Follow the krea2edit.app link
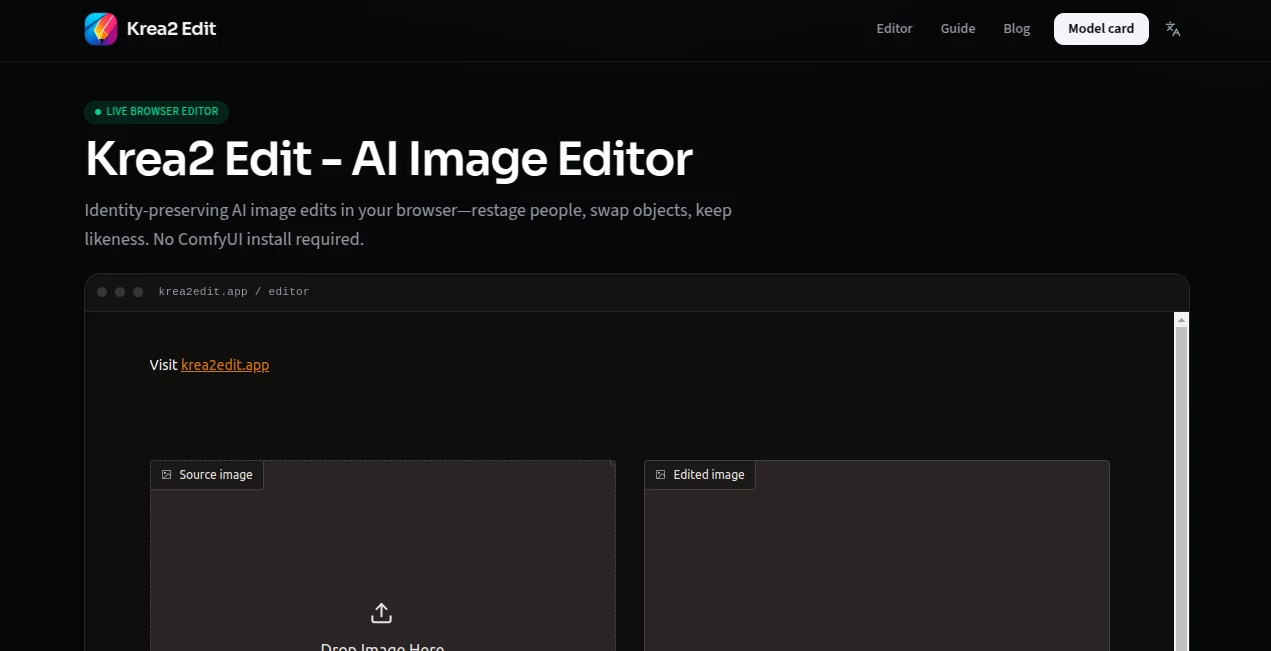The image size is (1271, 651). click(225, 365)
